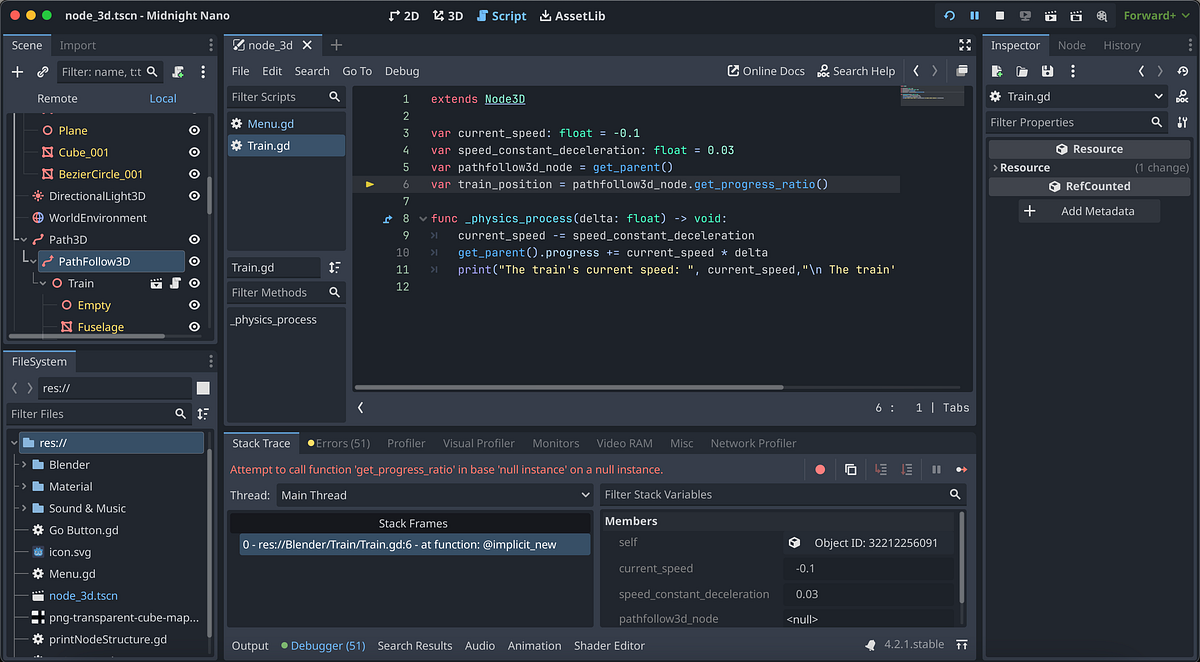Click the Step Into icon in the debugger
Screen dimensions: 1200x662
[x=881, y=469]
